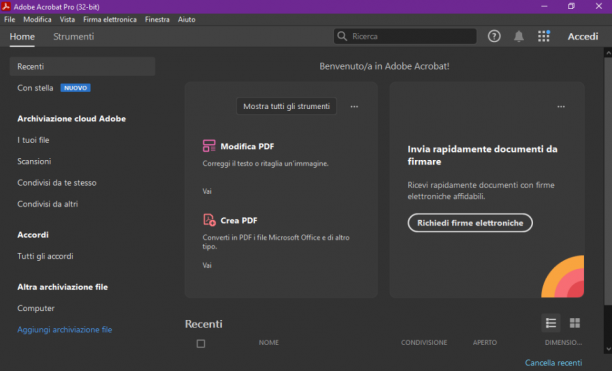
Task: Open Computer file storage
Action: (36, 308)
